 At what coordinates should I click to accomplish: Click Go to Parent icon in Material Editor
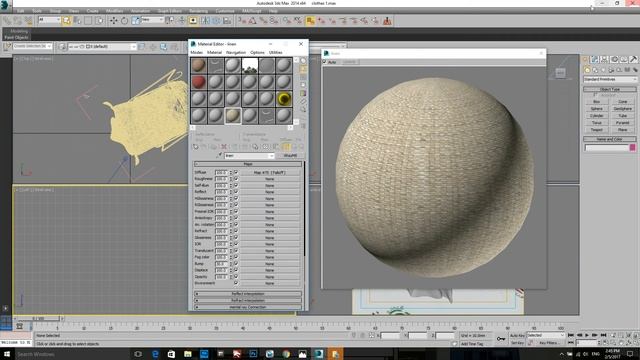(294, 147)
